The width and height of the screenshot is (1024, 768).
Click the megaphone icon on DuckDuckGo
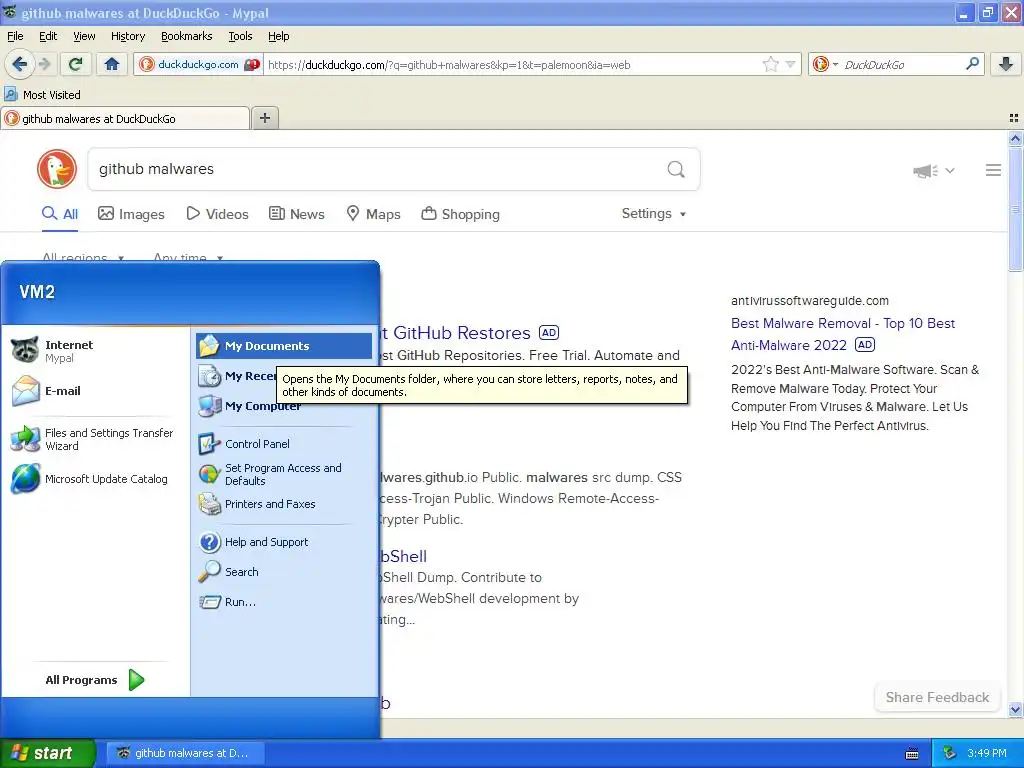coord(925,171)
